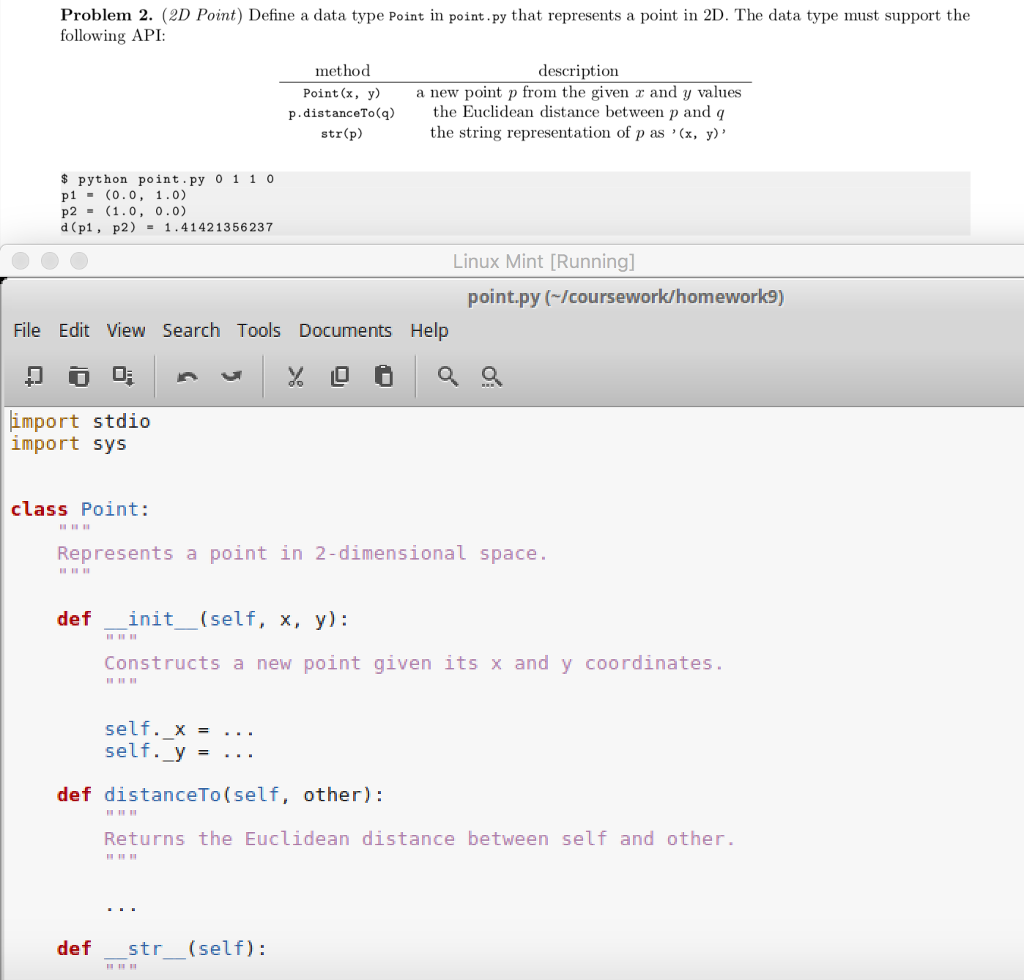1024x980 pixels.
Task: Create a new document
Action: pyautogui.click(x=33, y=375)
